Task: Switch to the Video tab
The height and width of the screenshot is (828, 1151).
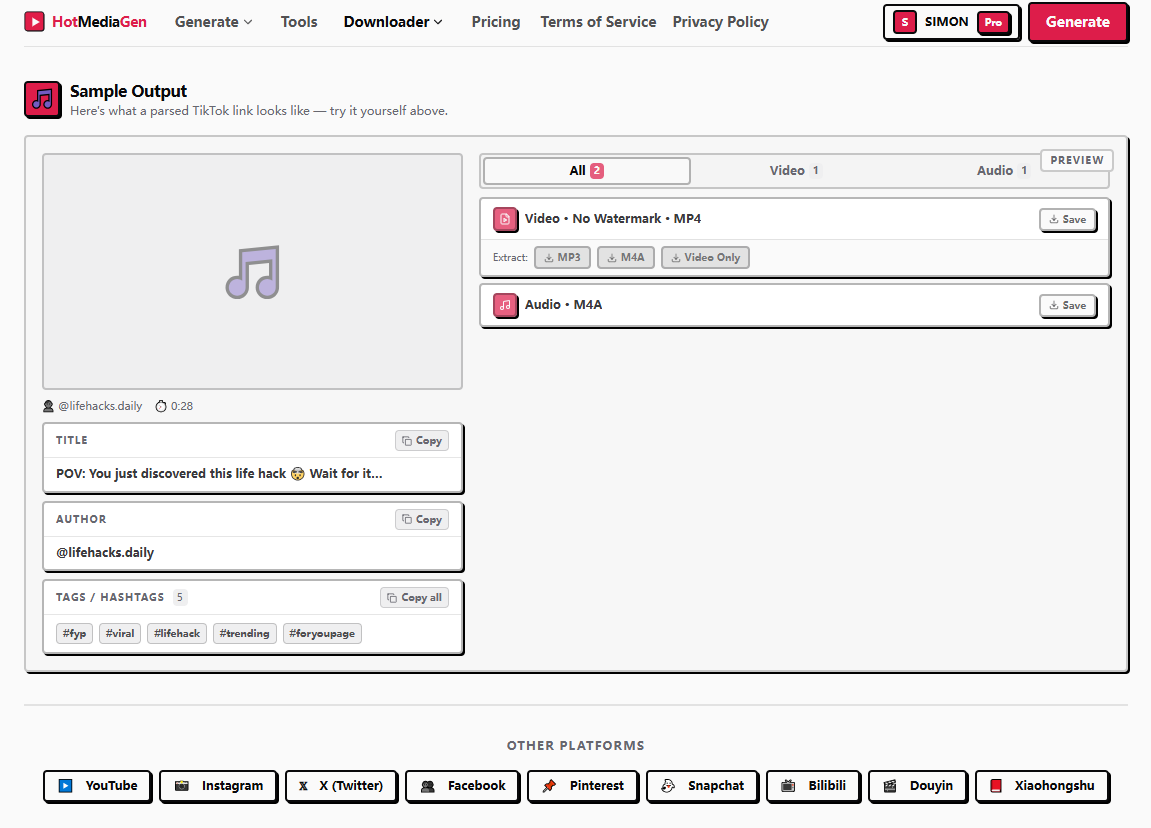Action: click(x=794, y=170)
